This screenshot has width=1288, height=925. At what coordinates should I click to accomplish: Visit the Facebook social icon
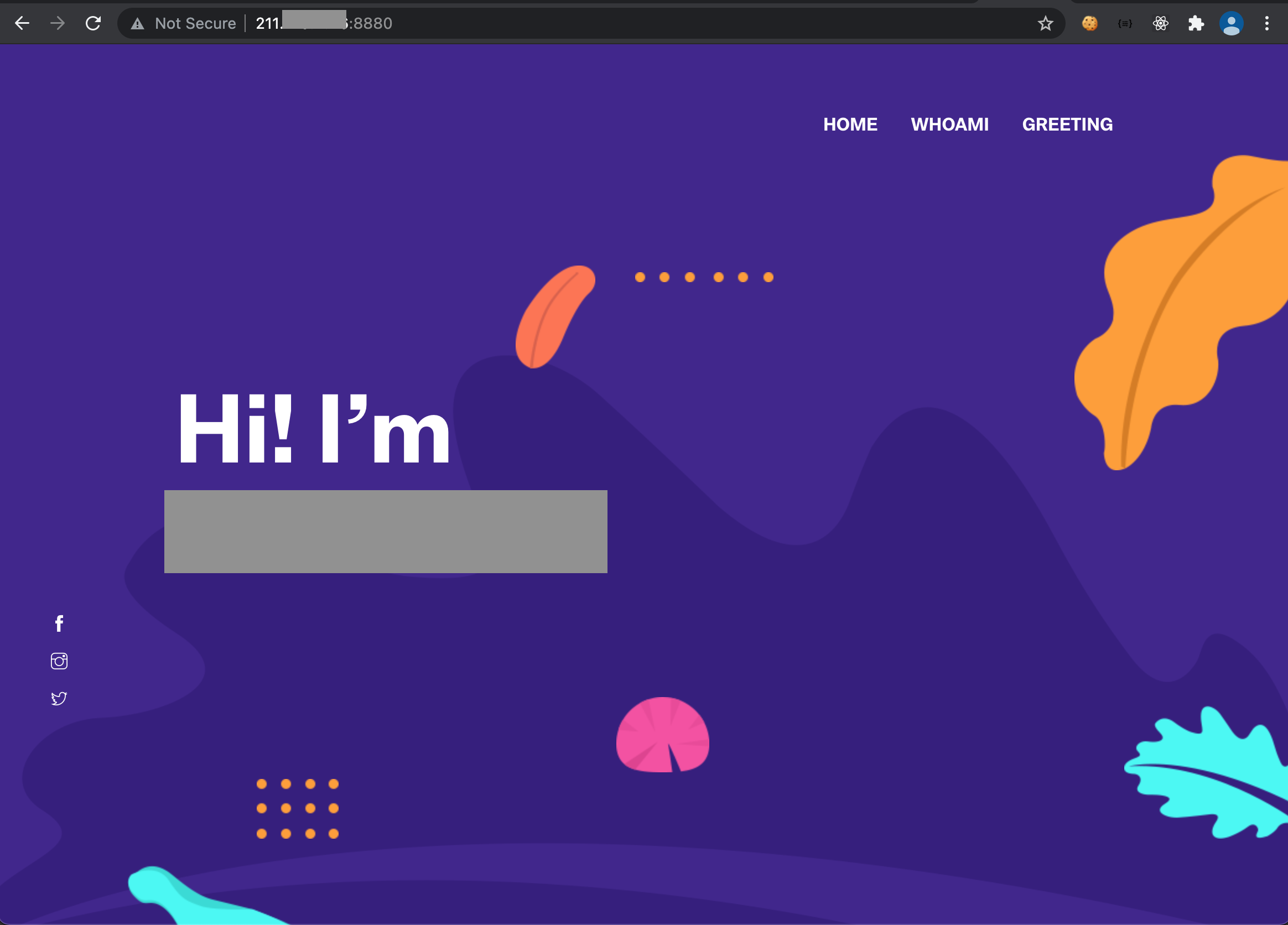59,623
